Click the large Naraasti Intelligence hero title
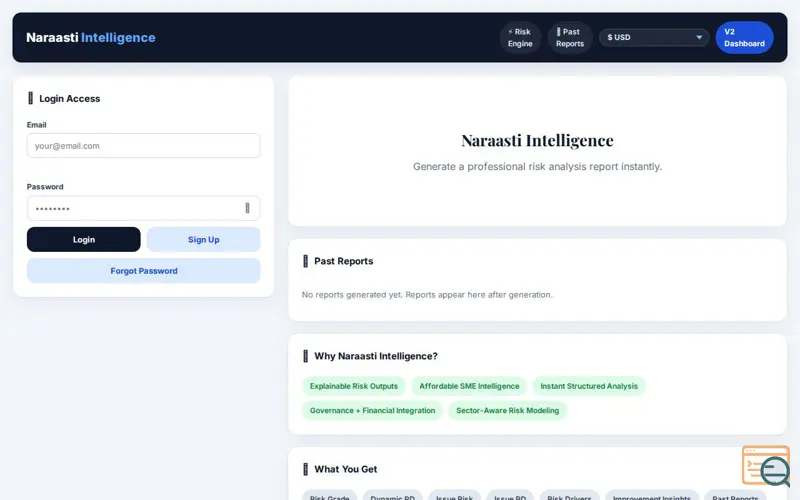Screen dimensions: 800x500 pyautogui.click(x=537, y=140)
